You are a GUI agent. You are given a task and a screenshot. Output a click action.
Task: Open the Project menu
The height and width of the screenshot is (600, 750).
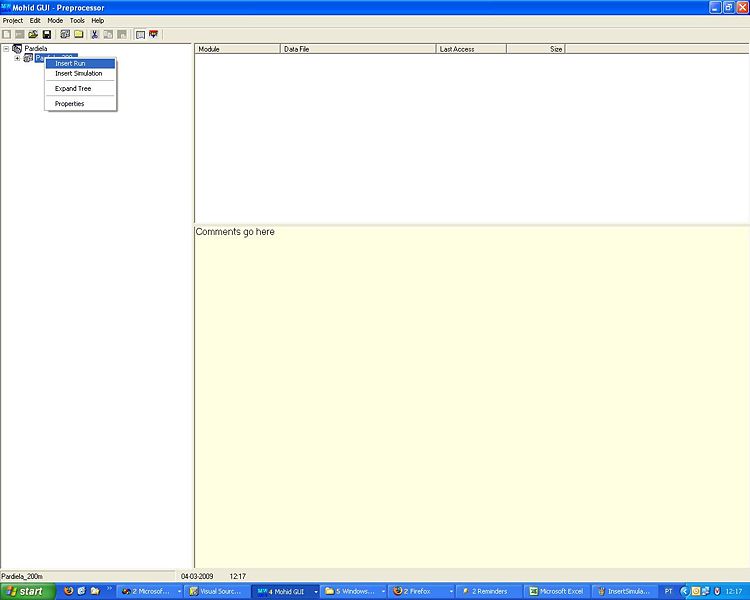(x=13, y=21)
